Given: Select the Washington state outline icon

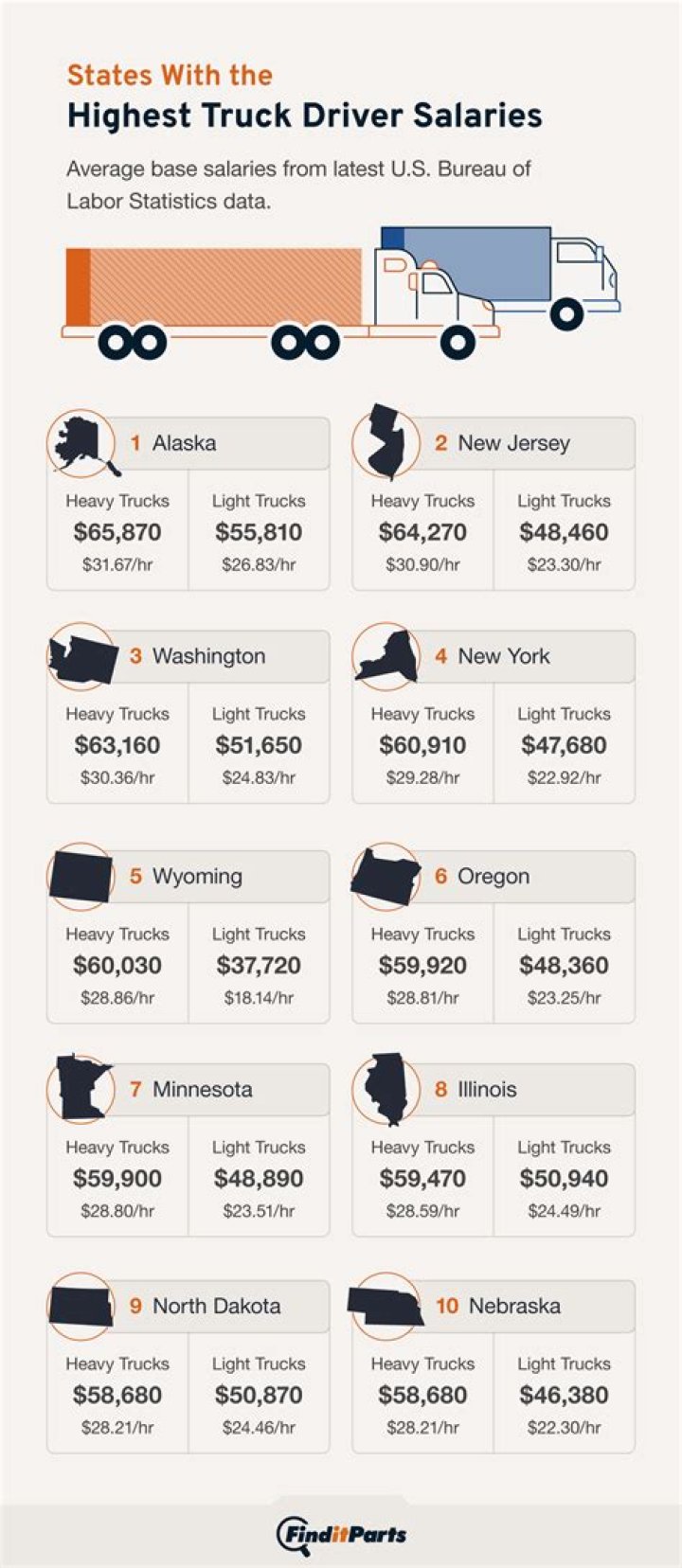Looking at the screenshot, I should tap(82, 656).
